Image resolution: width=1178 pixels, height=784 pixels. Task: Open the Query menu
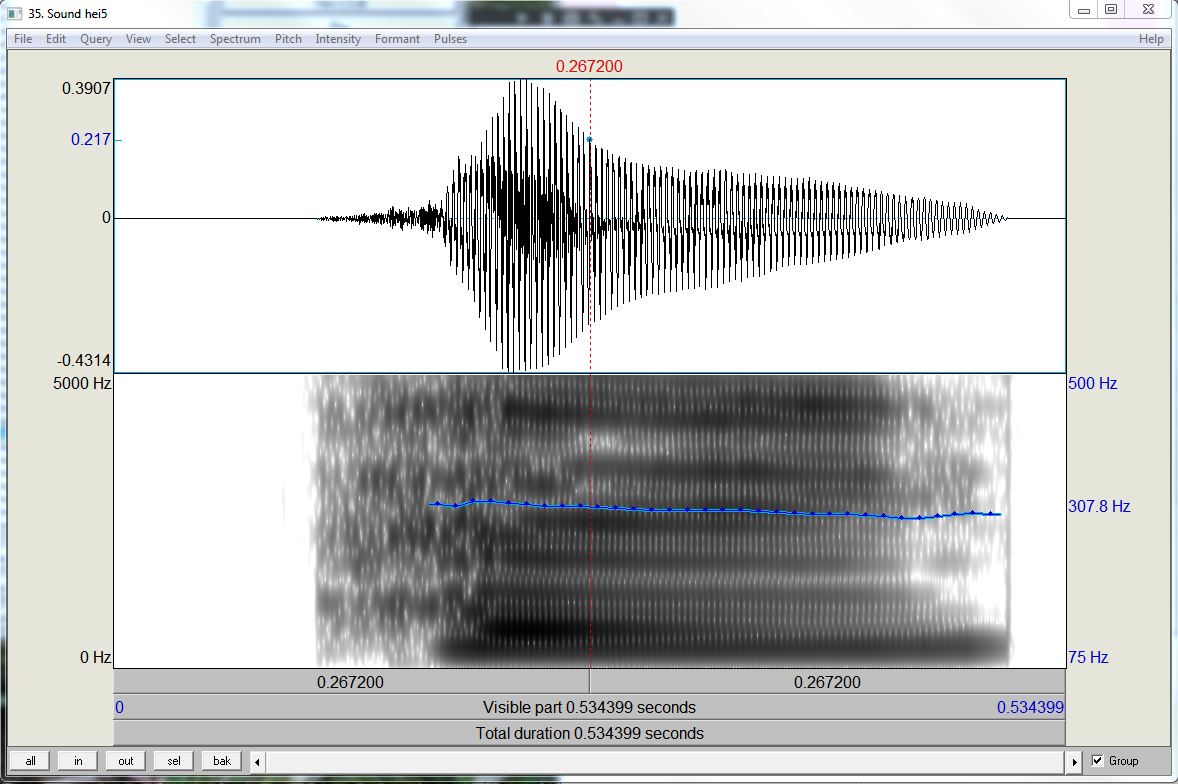96,39
